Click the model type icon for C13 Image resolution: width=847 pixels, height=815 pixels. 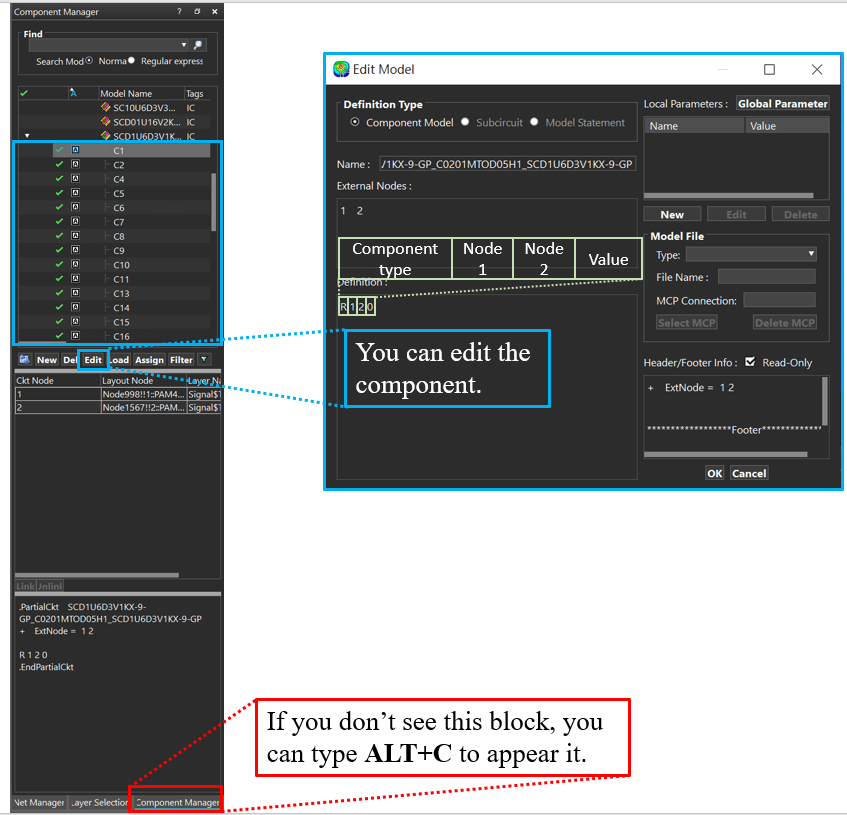click(76, 293)
